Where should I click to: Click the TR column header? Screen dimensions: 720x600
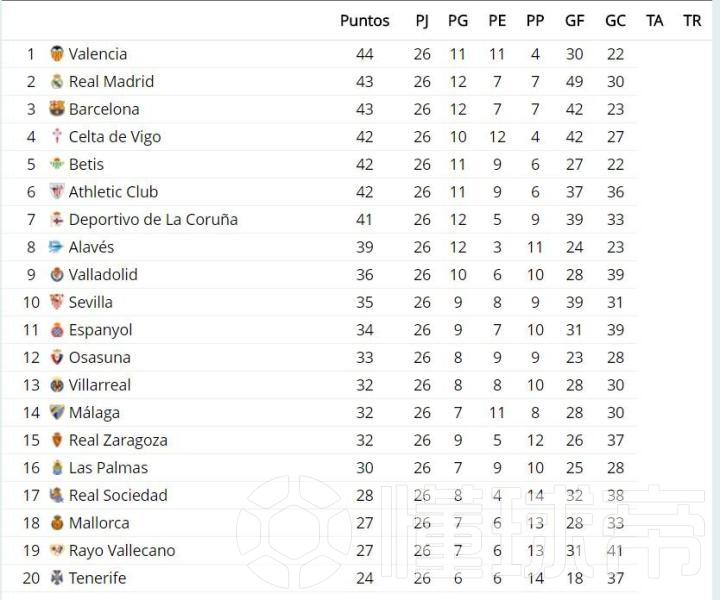(x=692, y=21)
